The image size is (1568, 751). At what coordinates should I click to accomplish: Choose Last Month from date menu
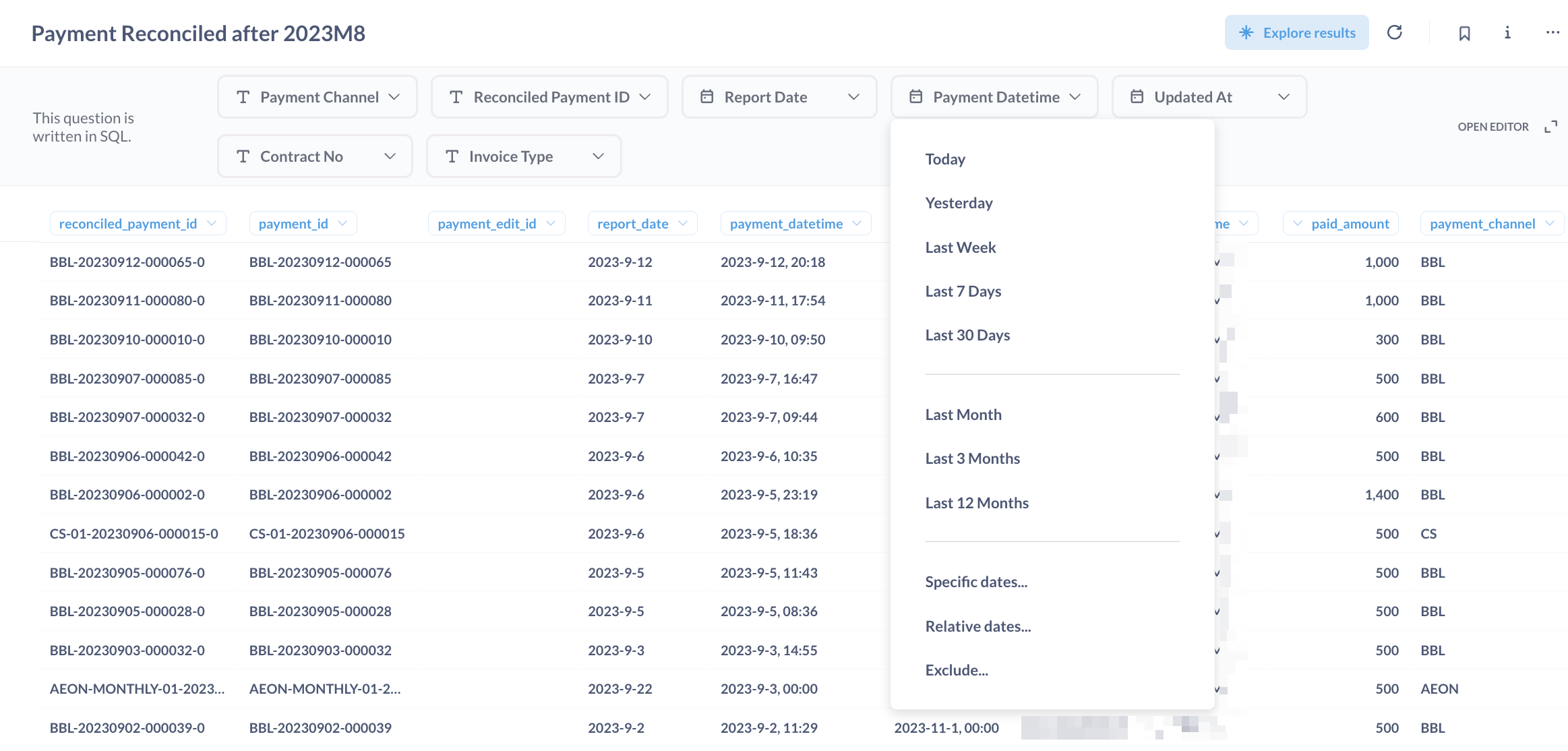click(963, 415)
